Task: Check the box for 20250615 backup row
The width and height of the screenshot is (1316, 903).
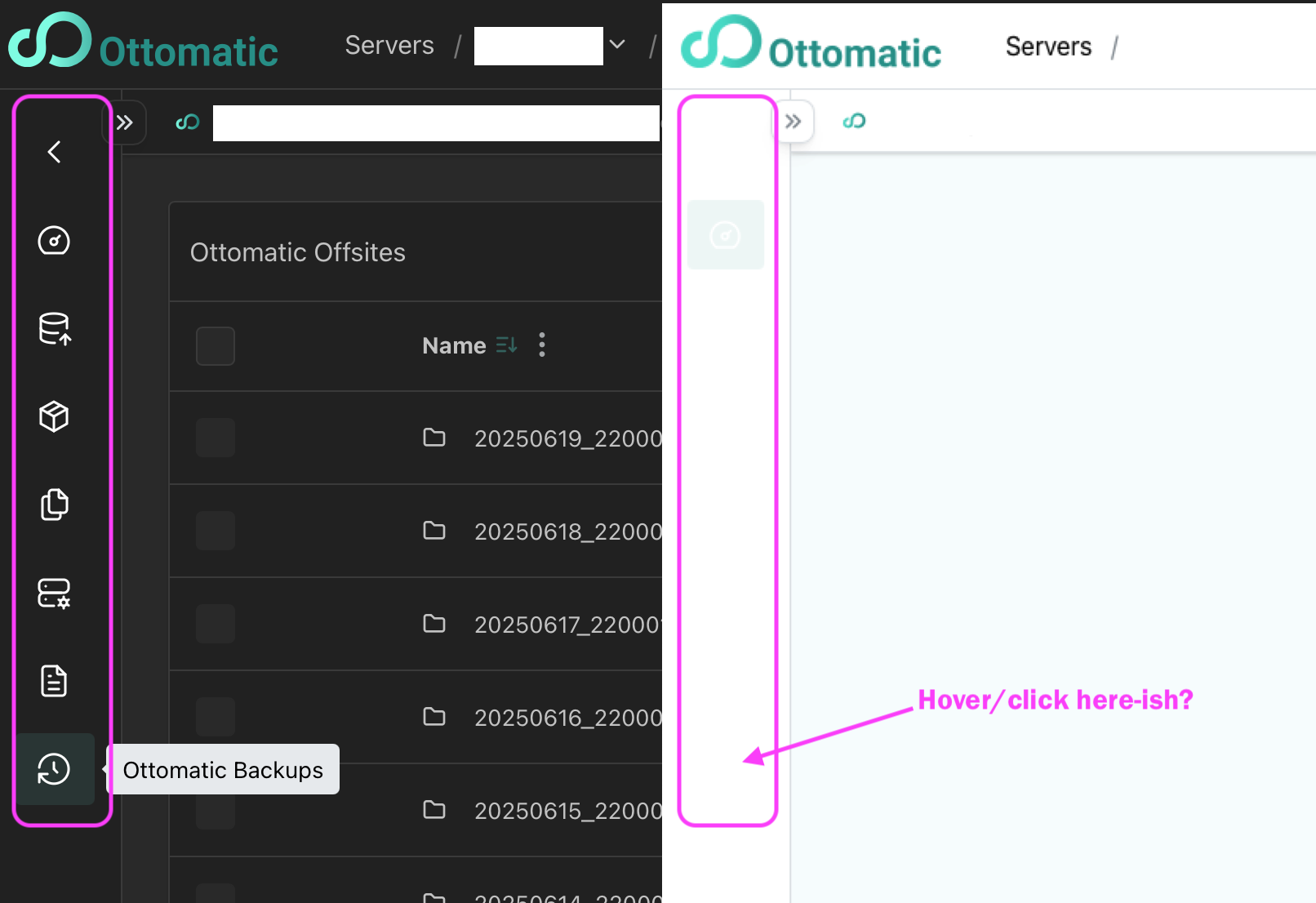Action: click(216, 810)
